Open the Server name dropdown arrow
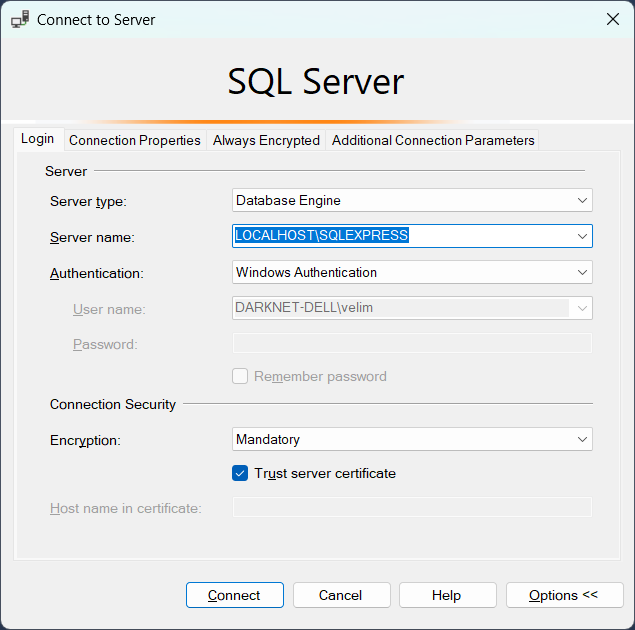The image size is (635, 630). pyautogui.click(x=582, y=236)
